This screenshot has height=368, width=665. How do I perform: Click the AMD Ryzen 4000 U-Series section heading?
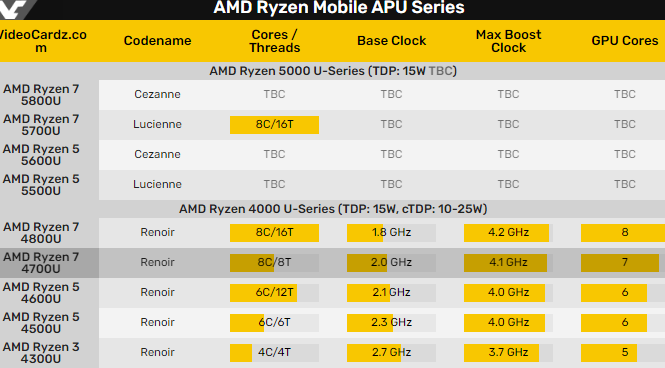(333, 209)
